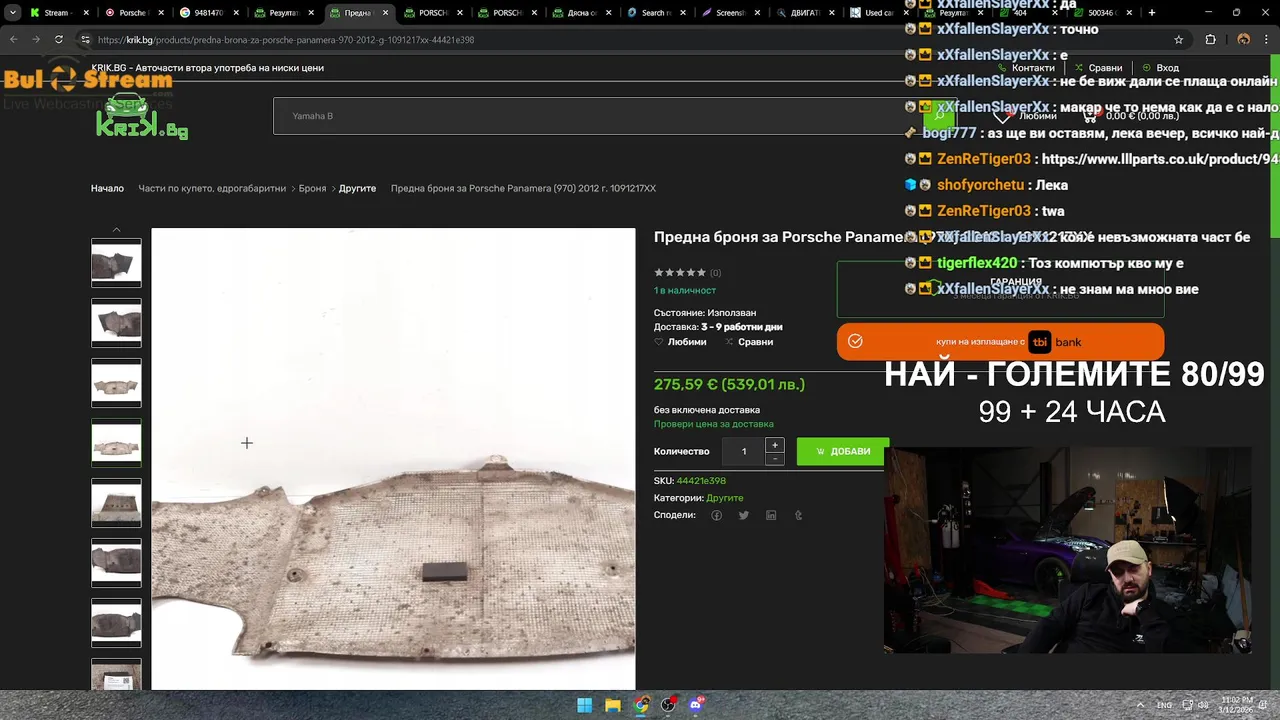Close the active Предна tab
Image resolution: width=1280 pixels, height=720 pixels.
coord(385,13)
